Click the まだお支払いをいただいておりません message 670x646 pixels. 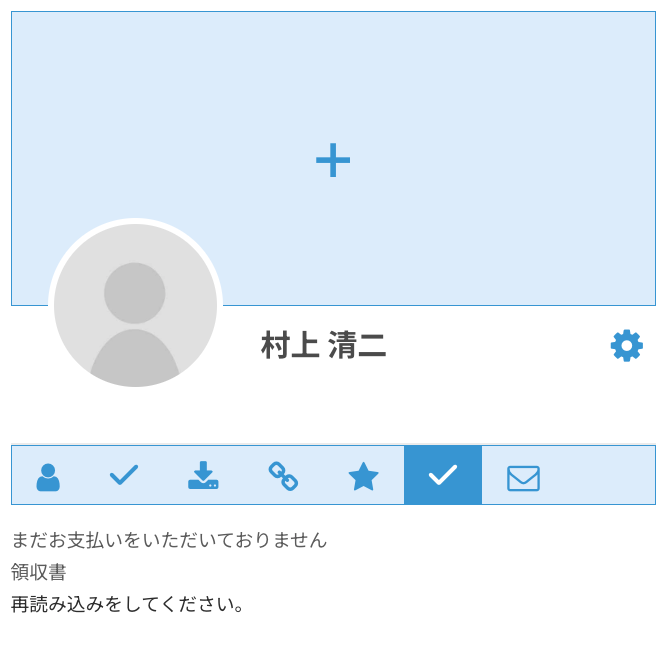click(x=169, y=540)
